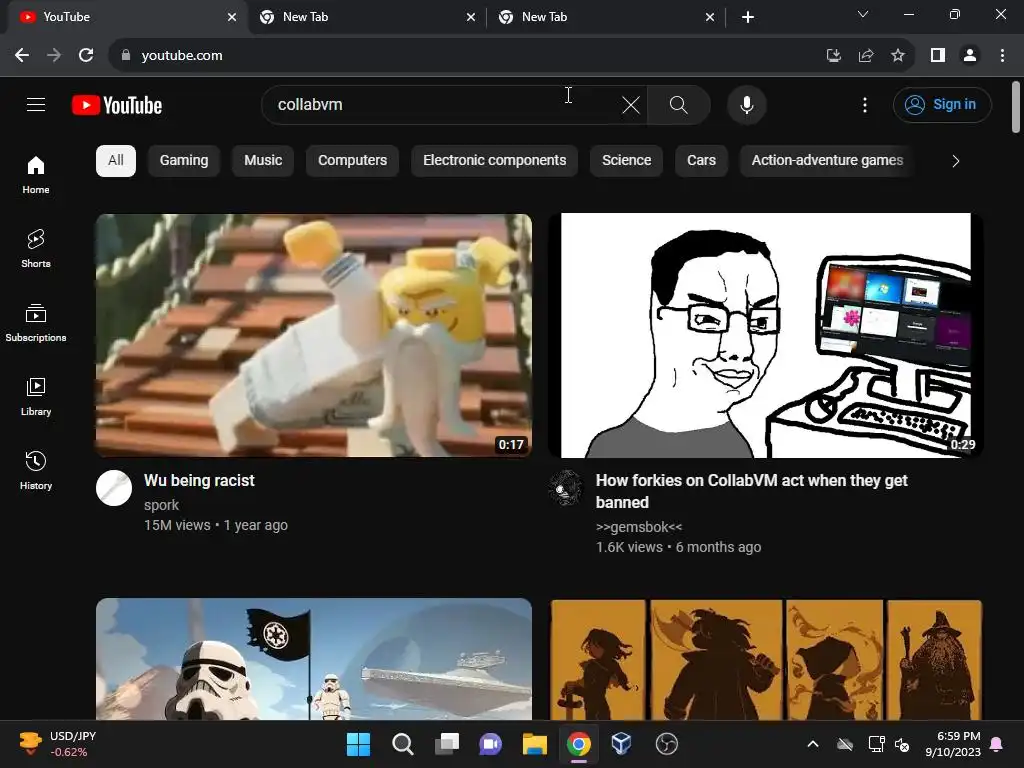
Task: Select the Gaming filter chip
Action: 184,161
